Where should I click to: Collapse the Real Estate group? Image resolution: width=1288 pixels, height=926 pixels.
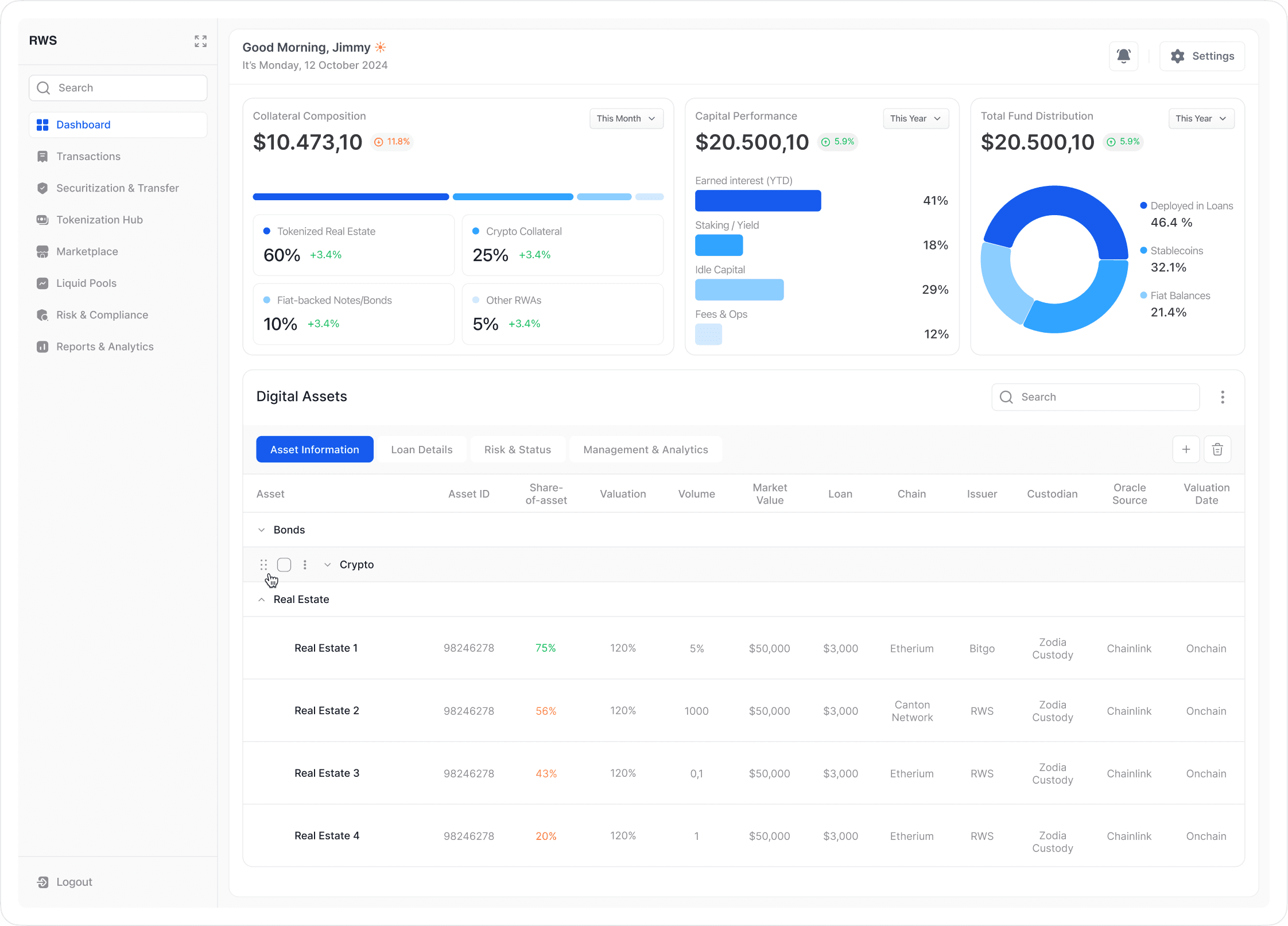coord(262,600)
